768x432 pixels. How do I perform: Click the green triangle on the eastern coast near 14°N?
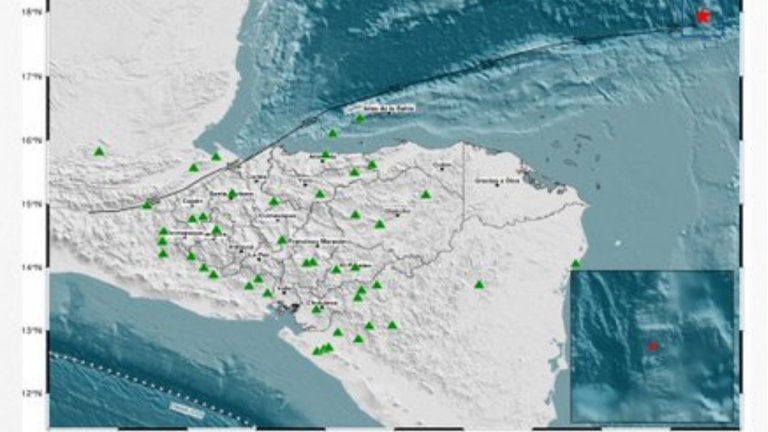(576, 264)
